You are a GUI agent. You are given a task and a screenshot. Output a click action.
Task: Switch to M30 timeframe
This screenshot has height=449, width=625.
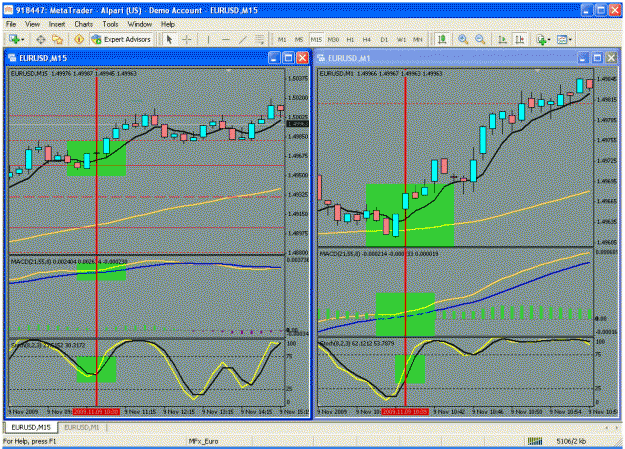coord(333,39)
